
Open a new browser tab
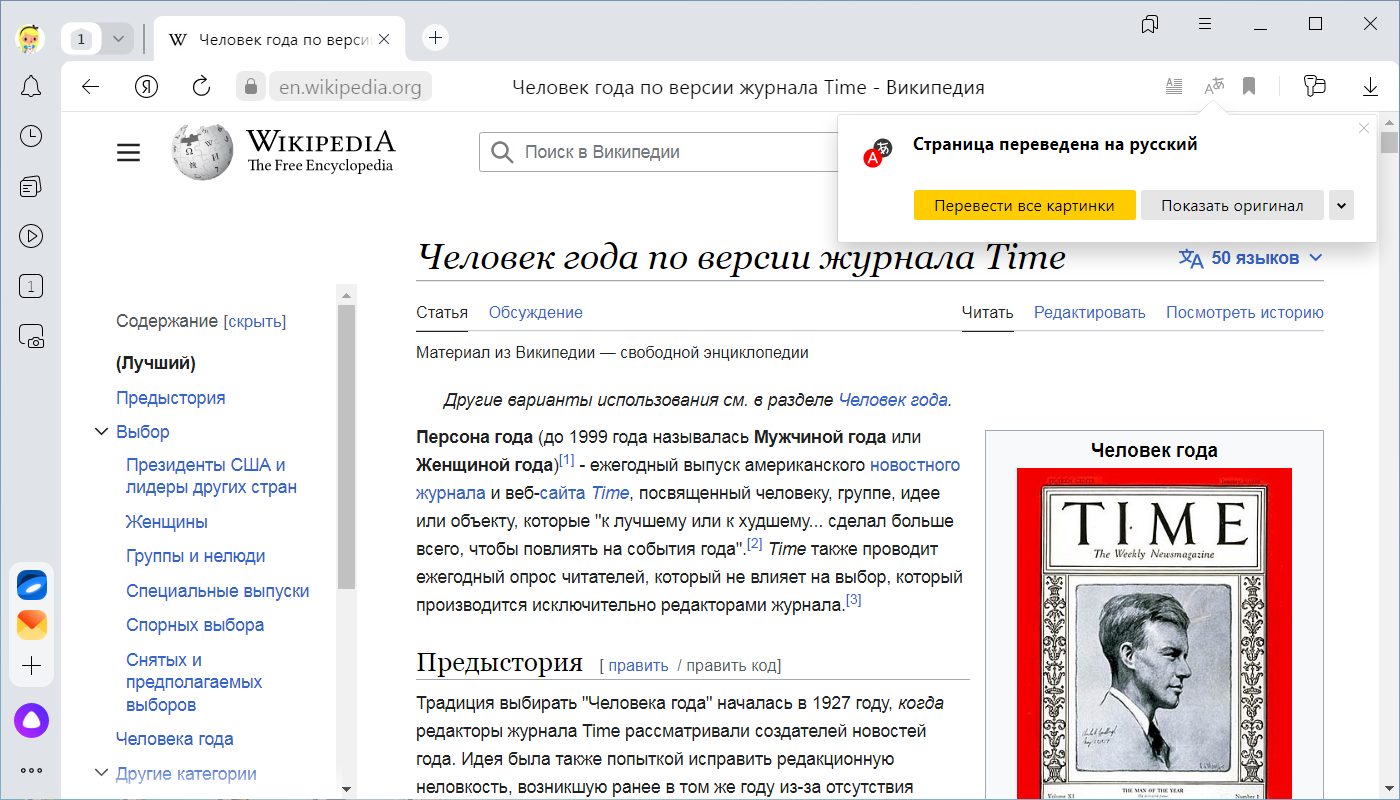(x=435, y=38)
